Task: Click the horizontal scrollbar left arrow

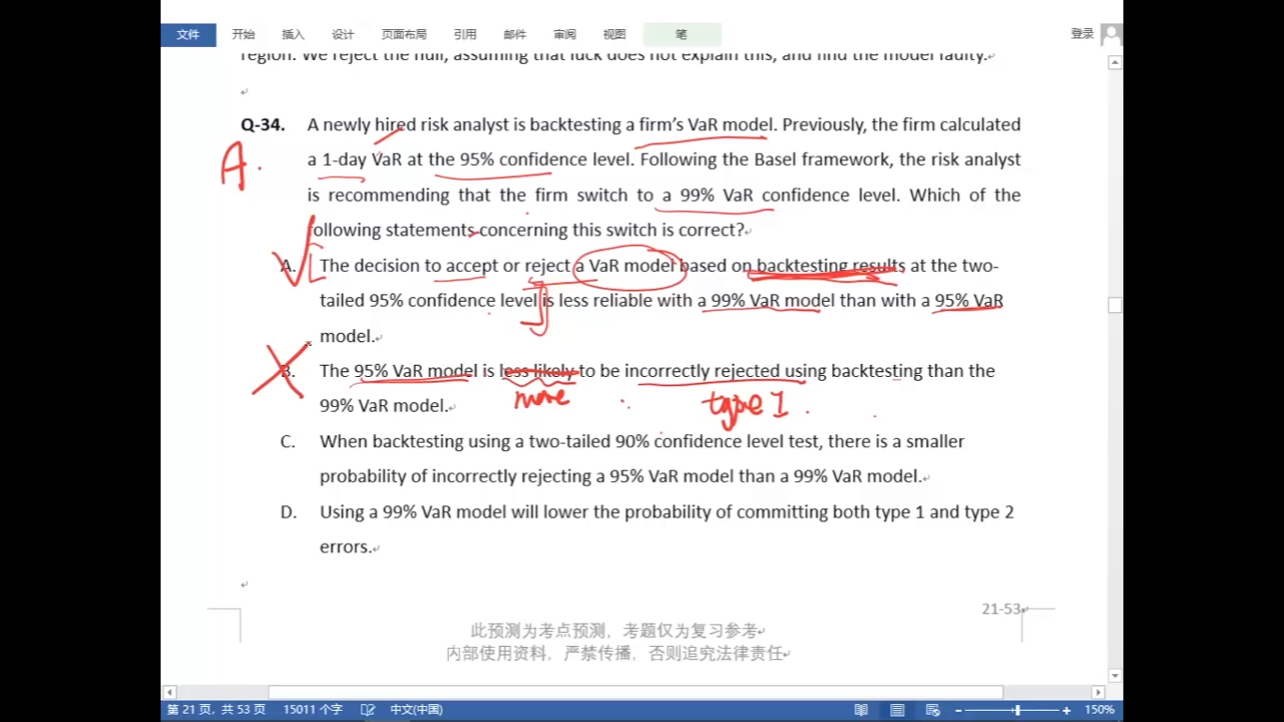Action: [169, 692]
